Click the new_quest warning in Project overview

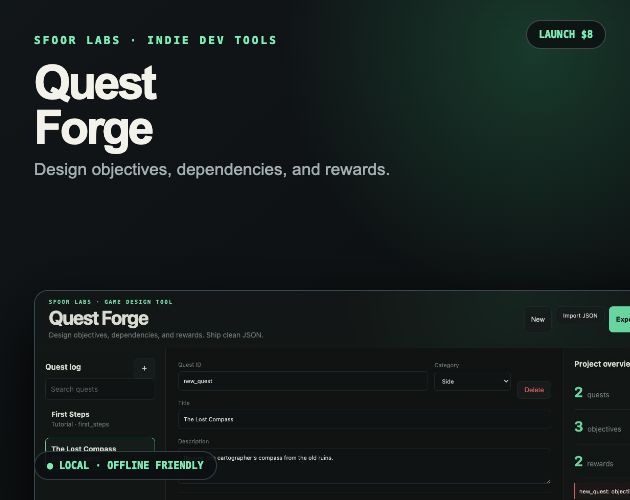pyautogui.click(x=602, y=491)
